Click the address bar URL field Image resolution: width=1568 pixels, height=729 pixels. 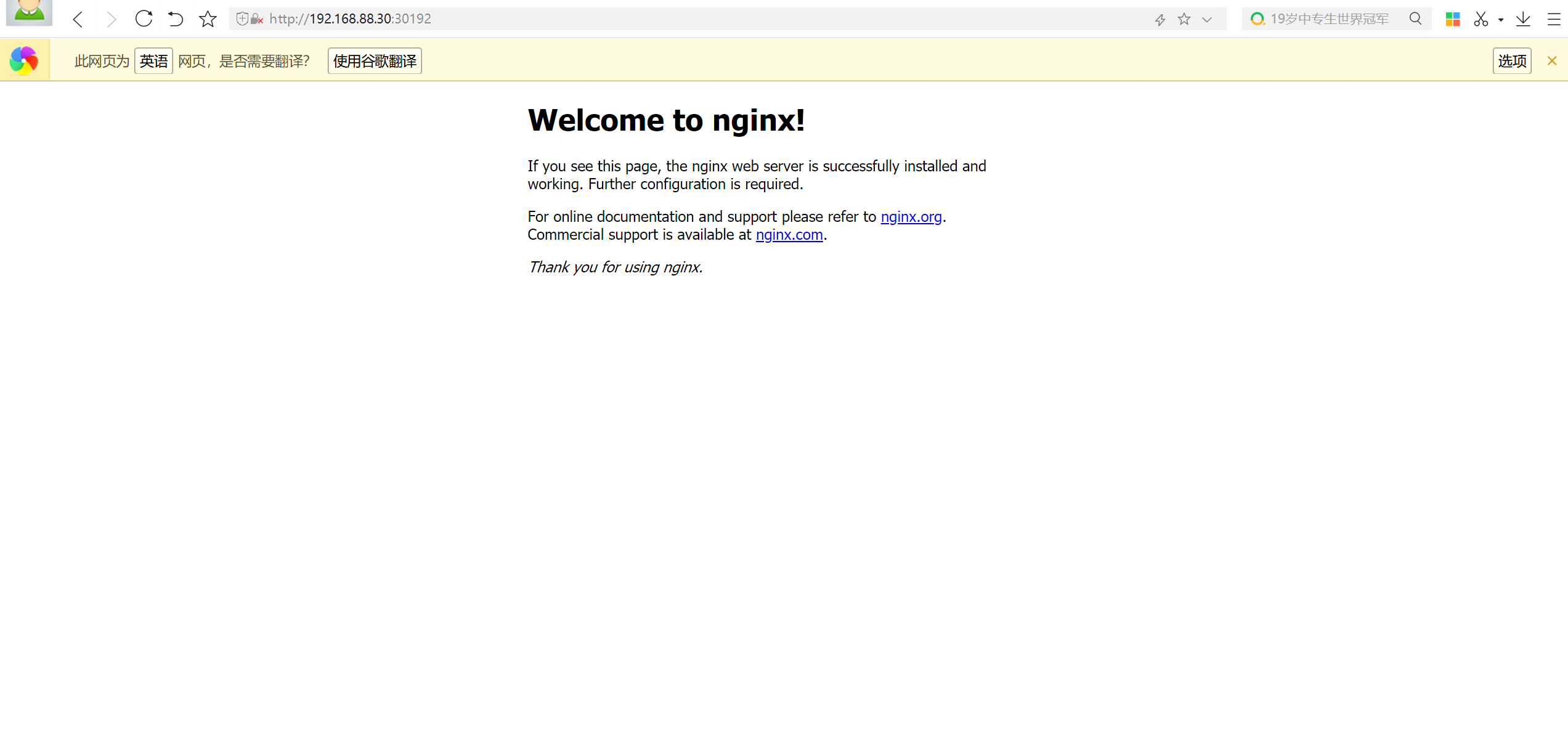[678, 19]
